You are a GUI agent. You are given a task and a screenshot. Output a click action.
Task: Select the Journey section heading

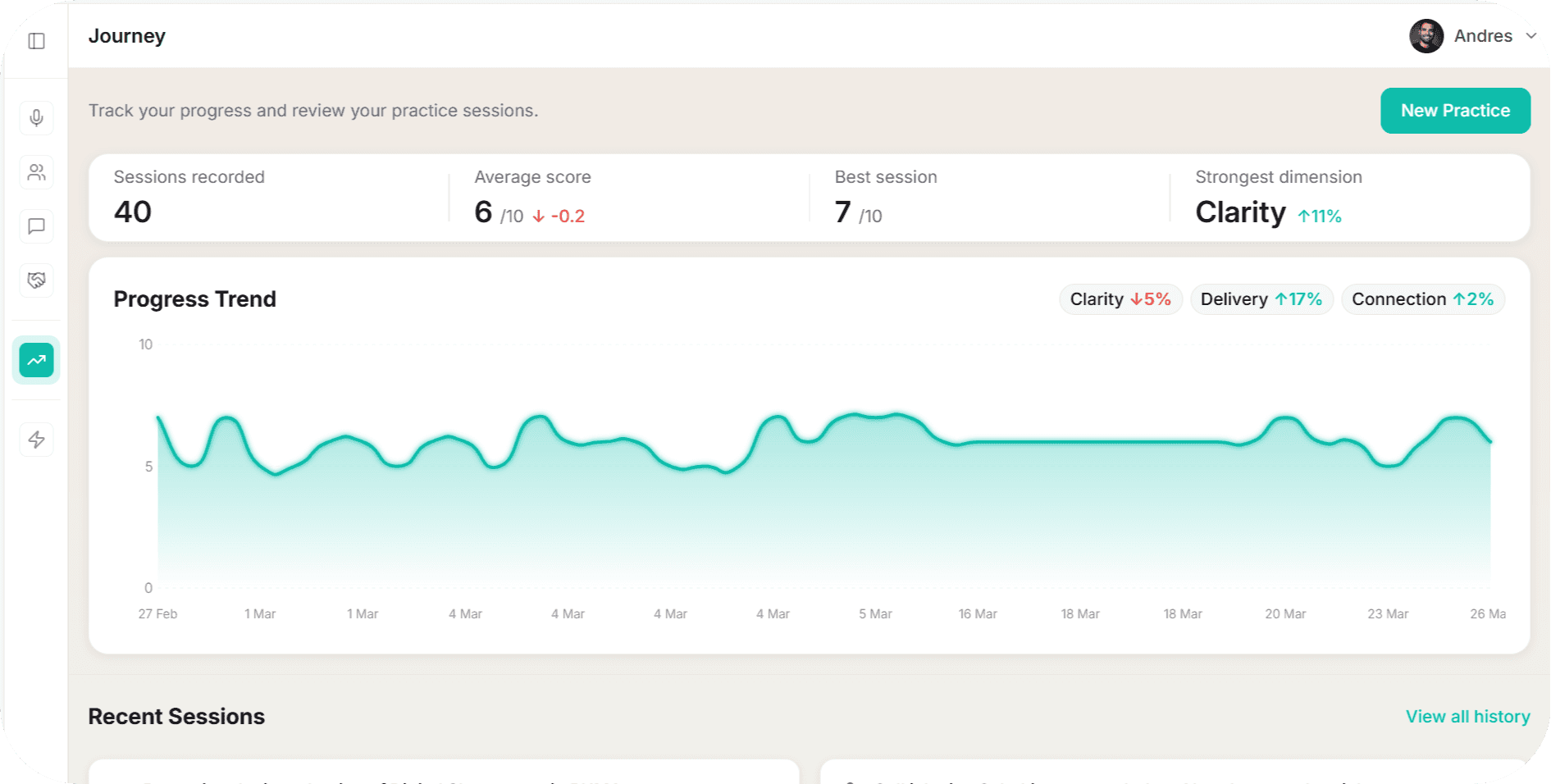click(127, 36)
